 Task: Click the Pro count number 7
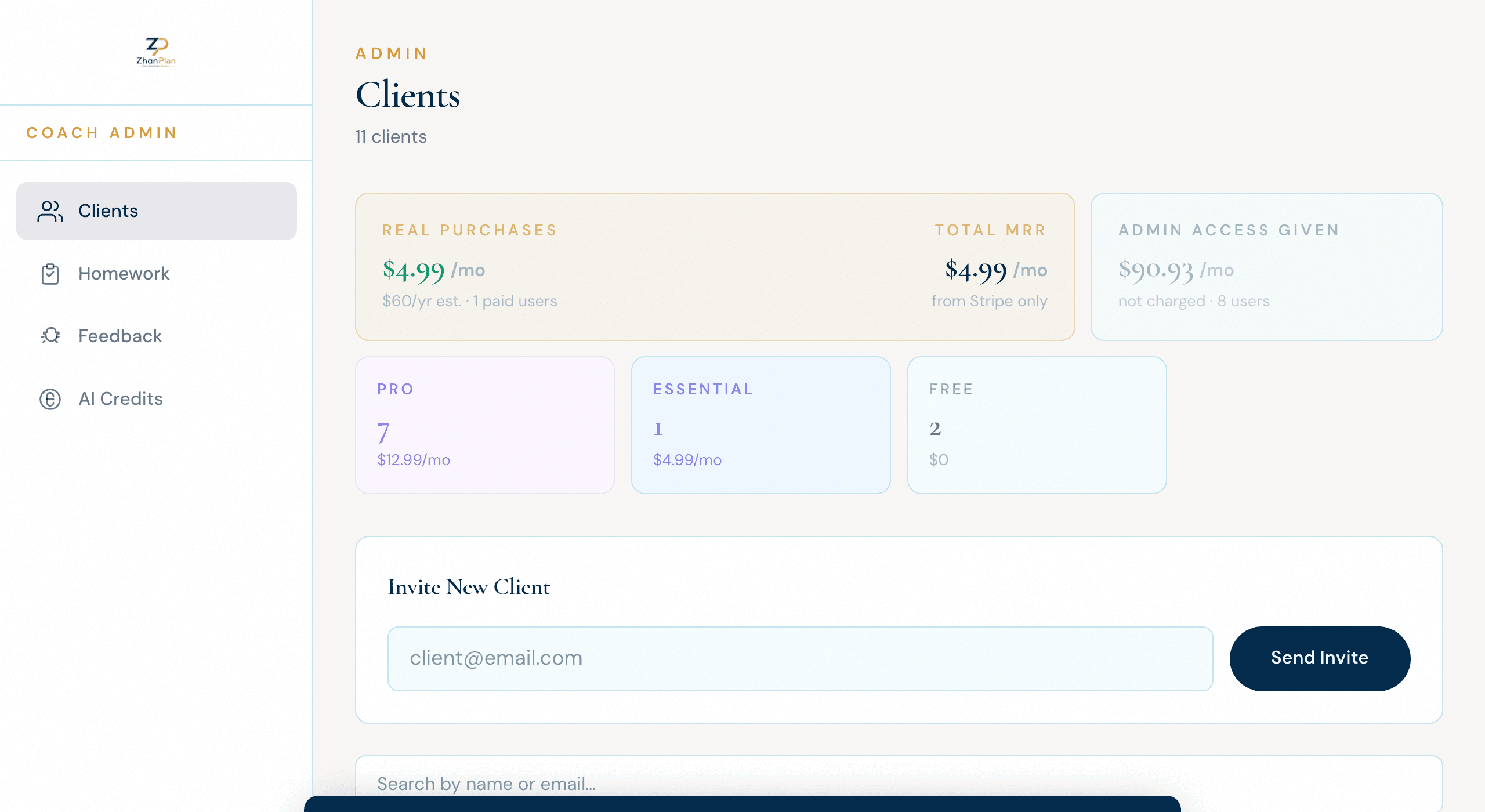(x=383, y=432)
